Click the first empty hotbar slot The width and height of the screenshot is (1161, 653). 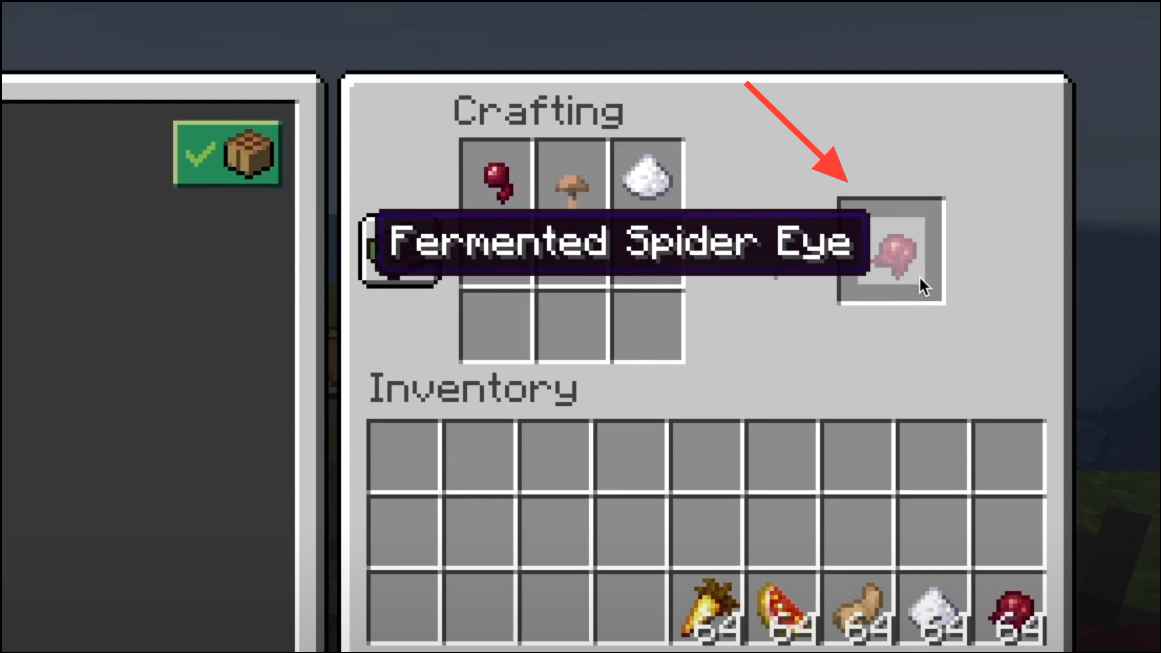[x=404, y=609]
